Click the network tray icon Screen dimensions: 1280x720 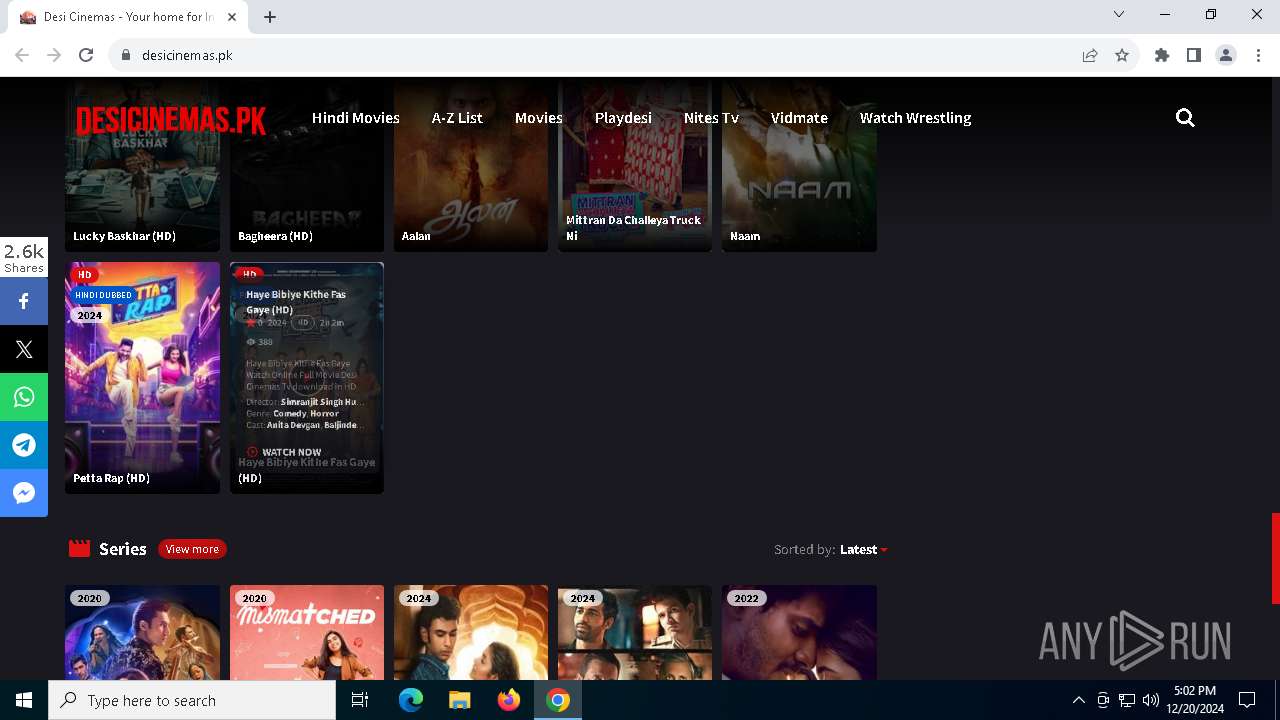click(x=1127, y=700)
